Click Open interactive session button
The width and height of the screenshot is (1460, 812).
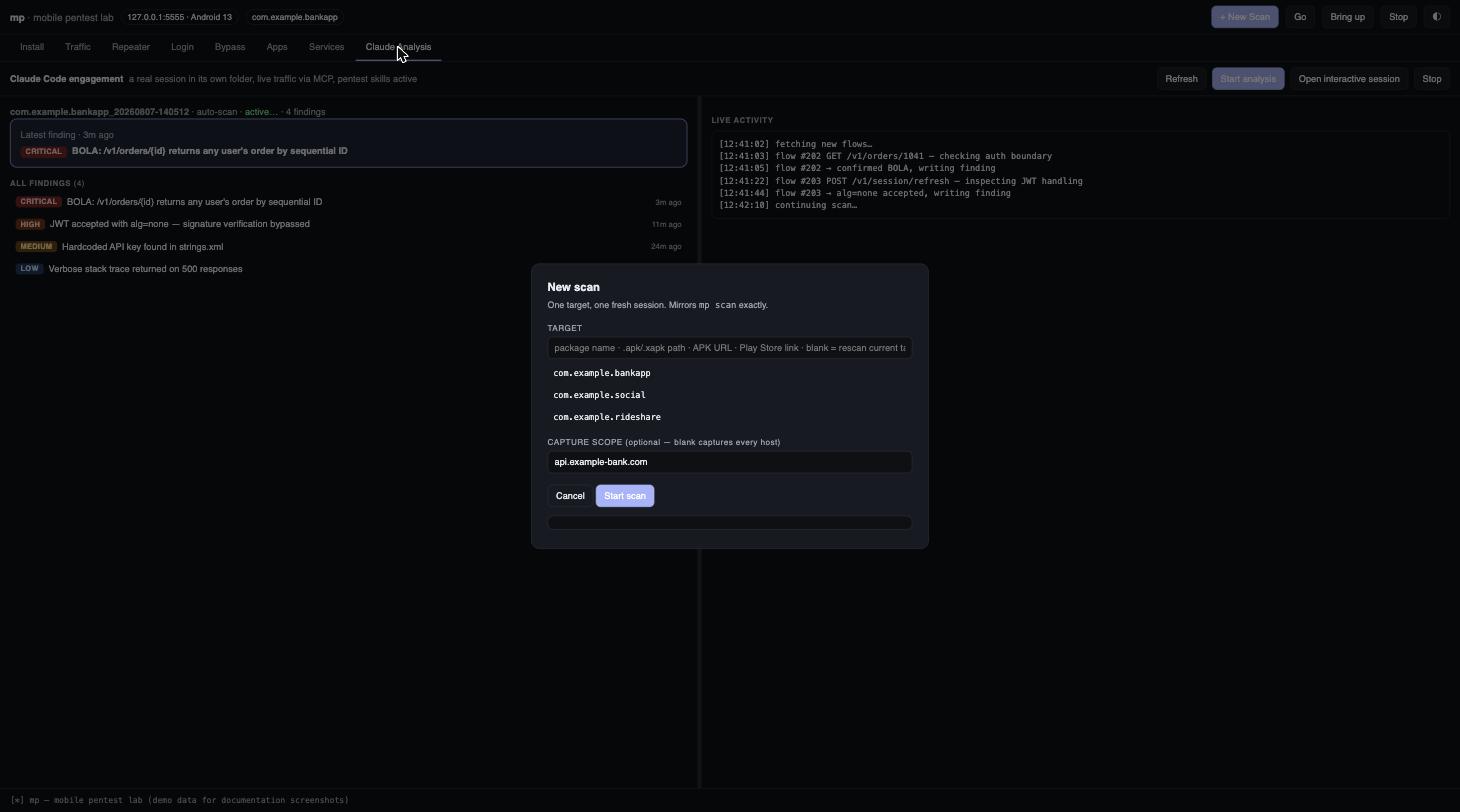[1348, 79]
